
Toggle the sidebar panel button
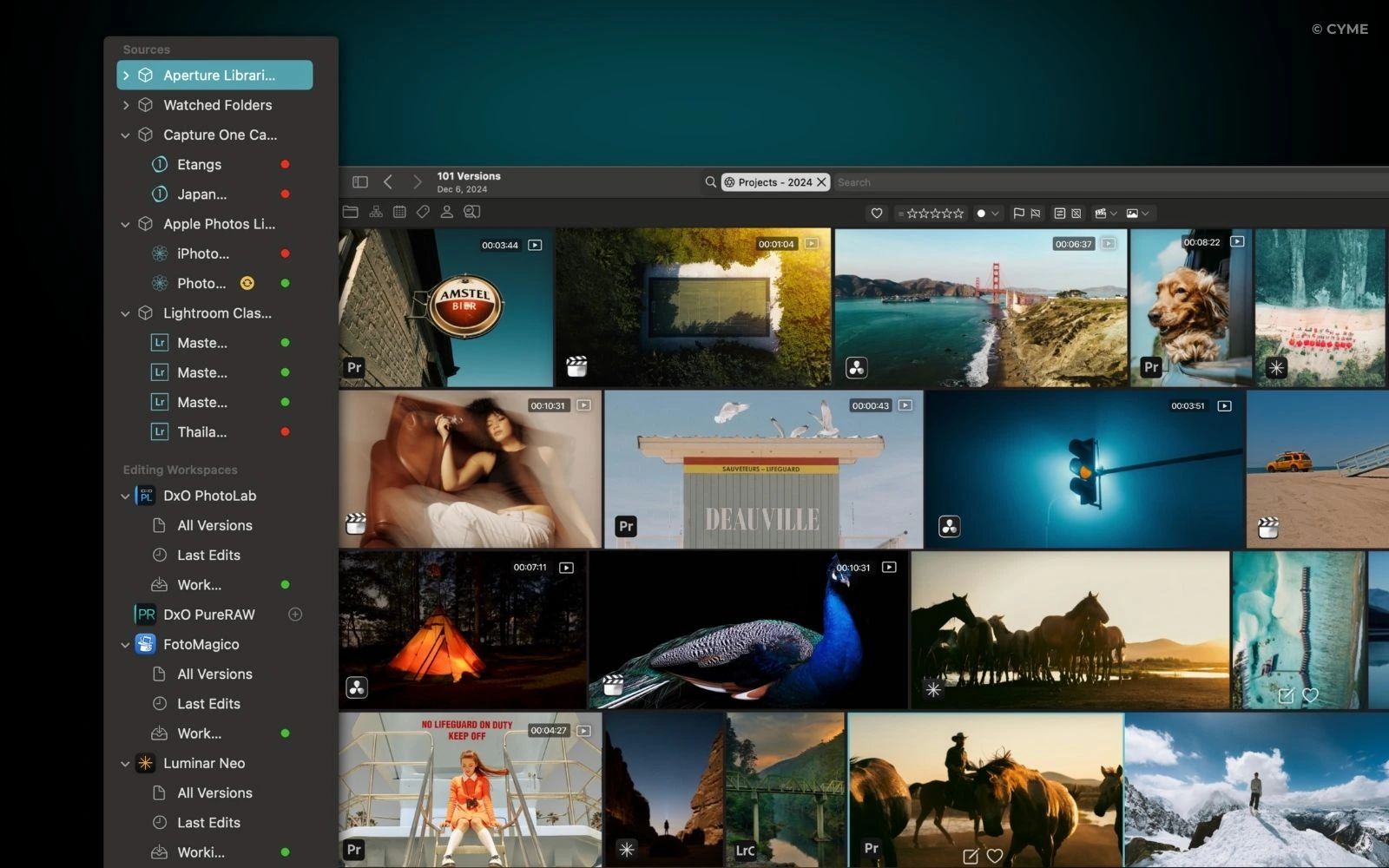coord(360,182)
